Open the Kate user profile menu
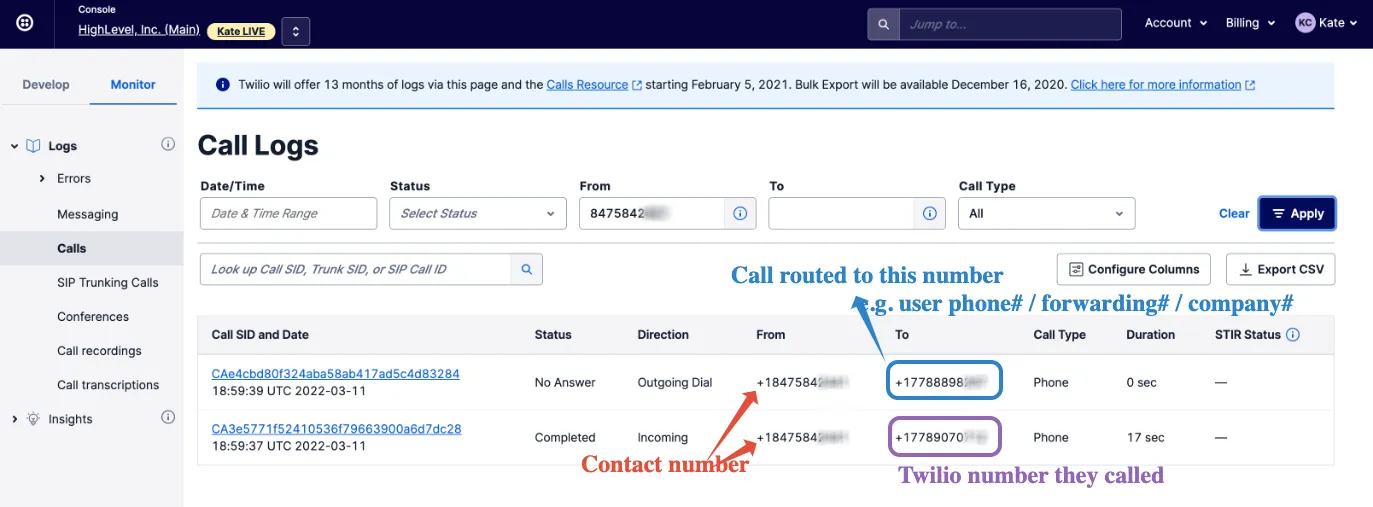 click(1328, 23)
